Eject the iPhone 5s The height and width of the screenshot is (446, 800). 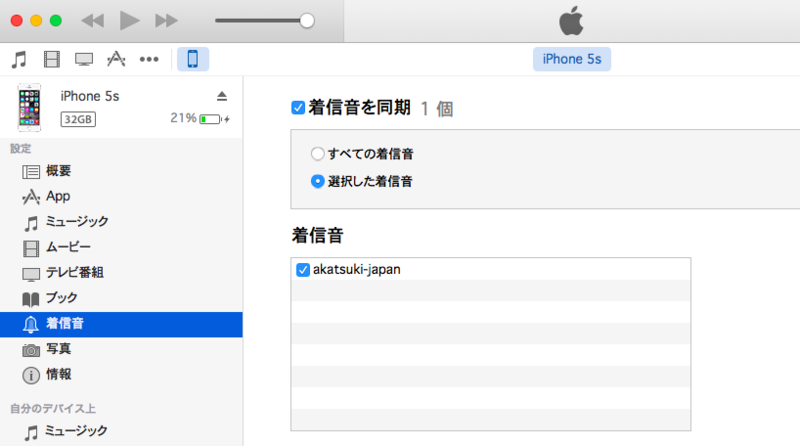222,96
